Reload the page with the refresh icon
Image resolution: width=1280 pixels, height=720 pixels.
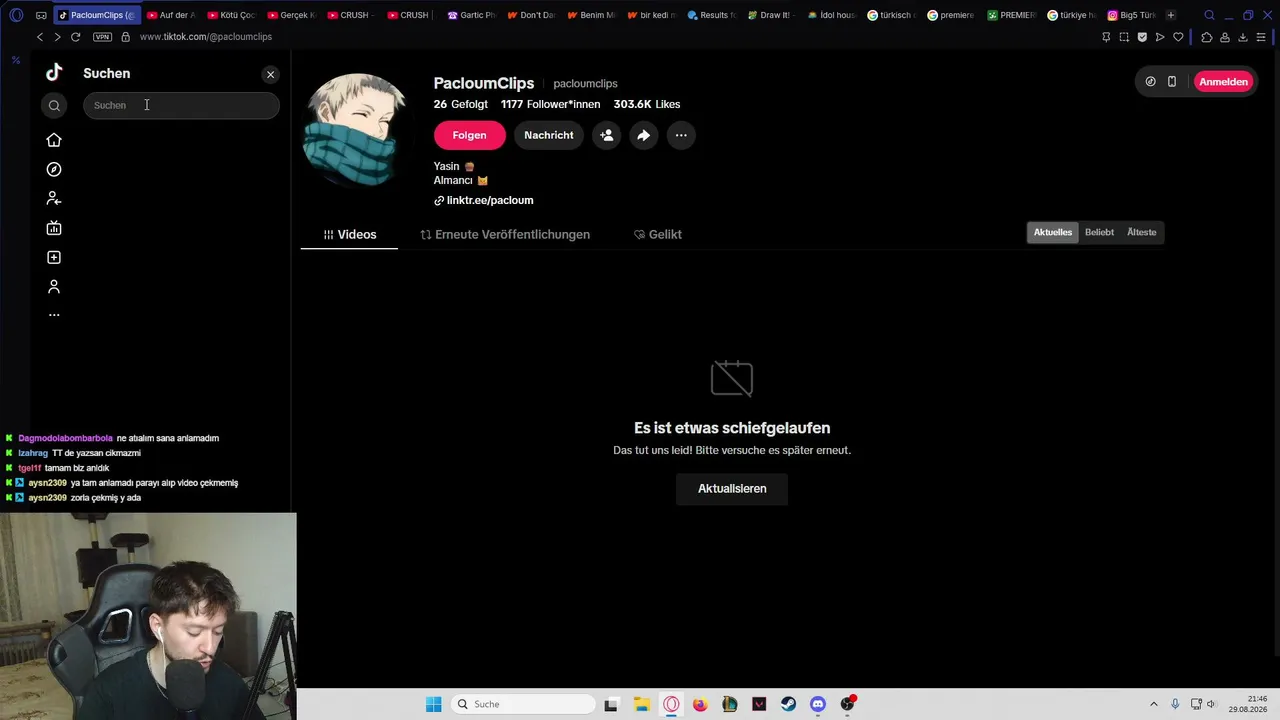75,37
